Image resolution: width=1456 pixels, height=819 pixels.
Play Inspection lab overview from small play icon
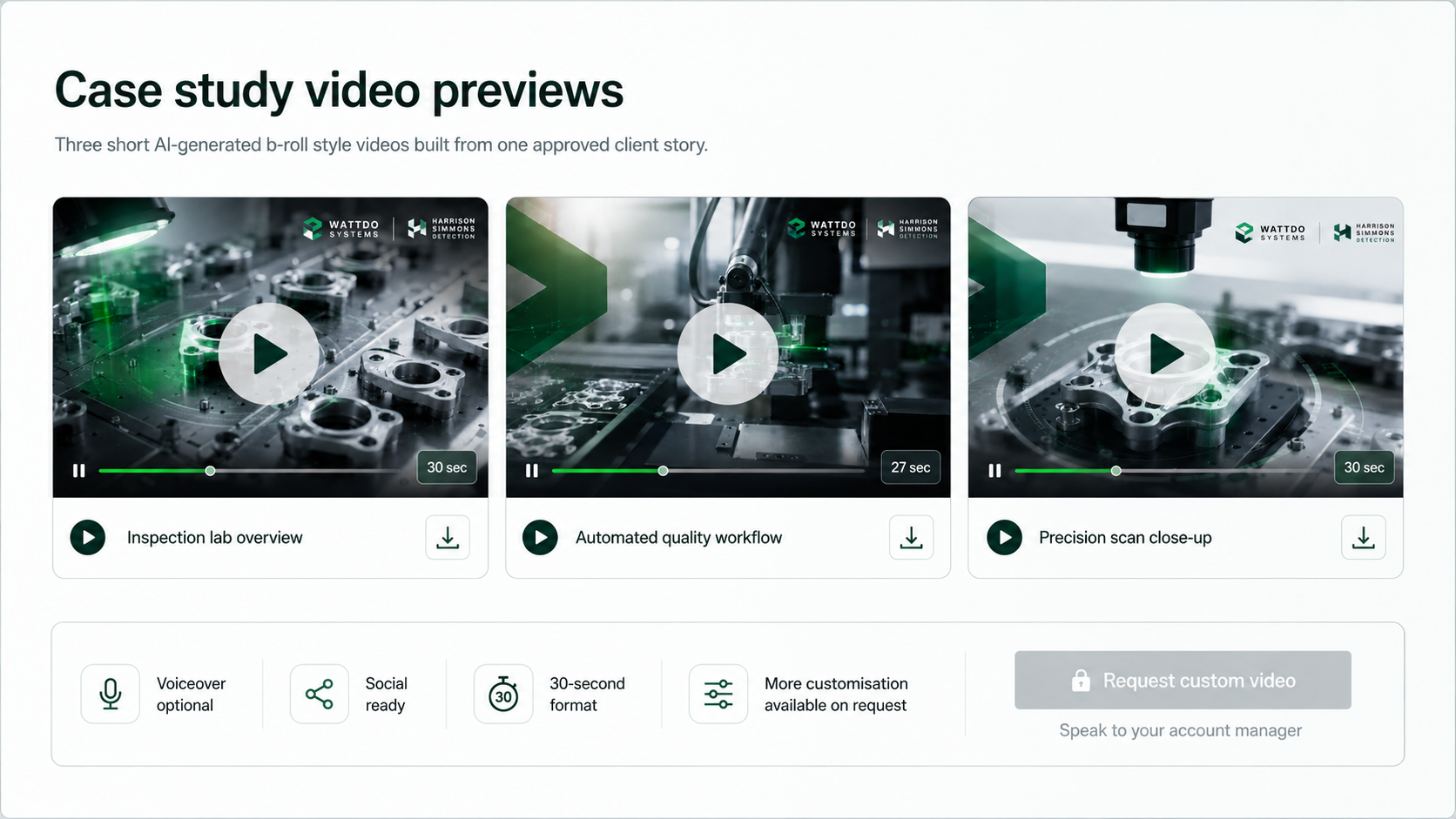[88, 538]
